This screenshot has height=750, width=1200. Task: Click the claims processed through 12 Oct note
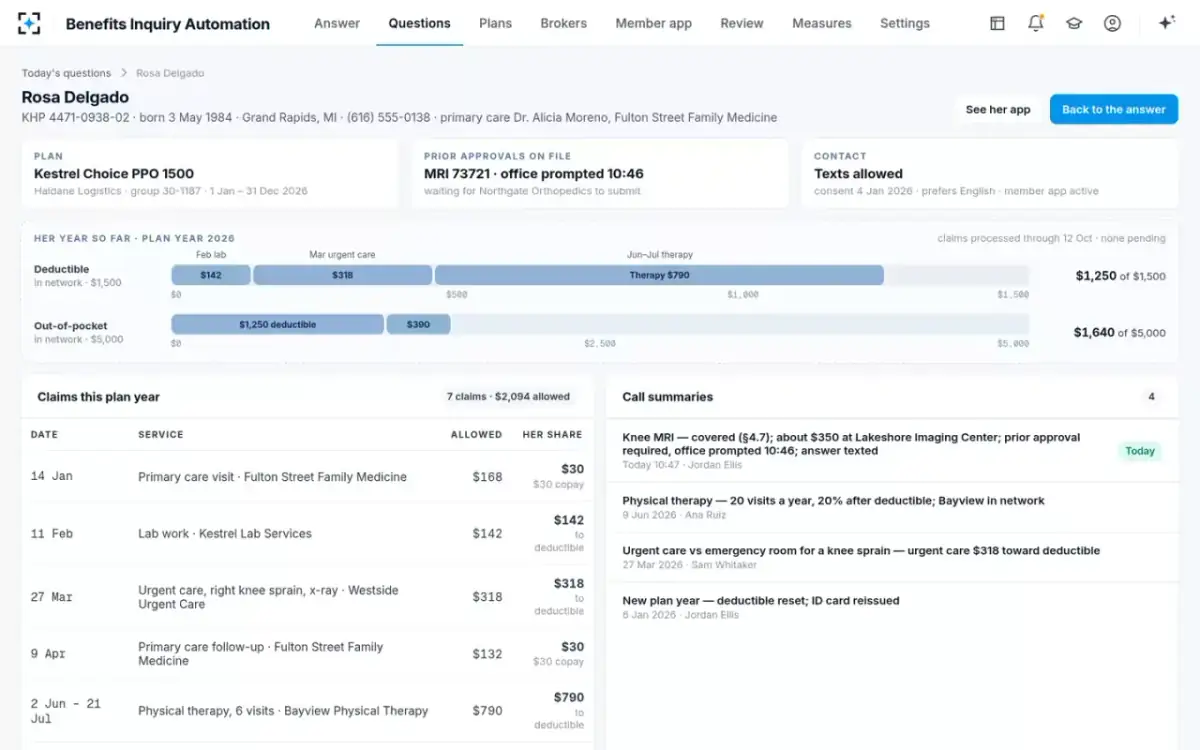click(1051, 238)
